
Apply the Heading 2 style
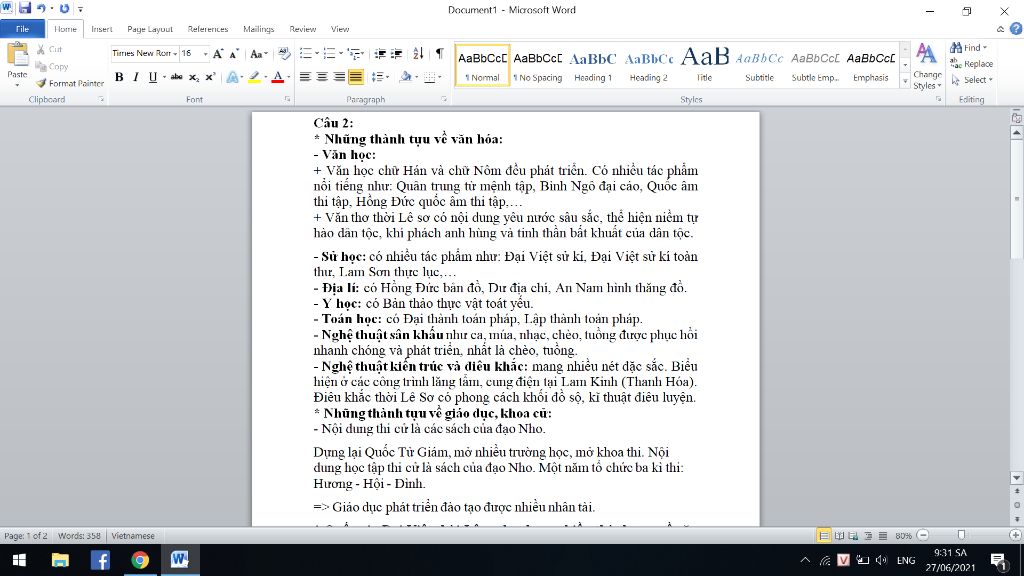click(648, 65)
